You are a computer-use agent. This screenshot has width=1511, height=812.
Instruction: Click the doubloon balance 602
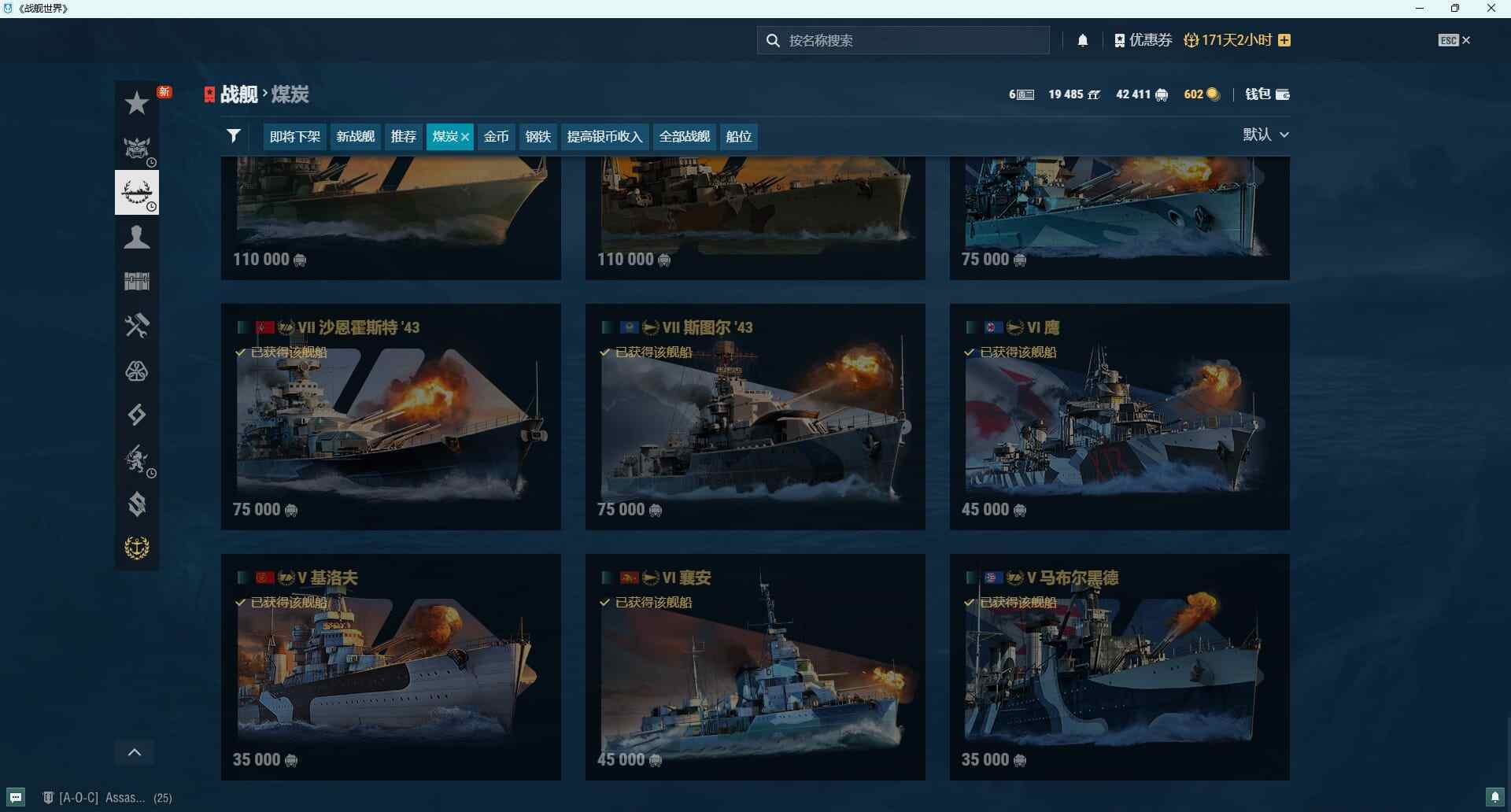pos(1202,94)
